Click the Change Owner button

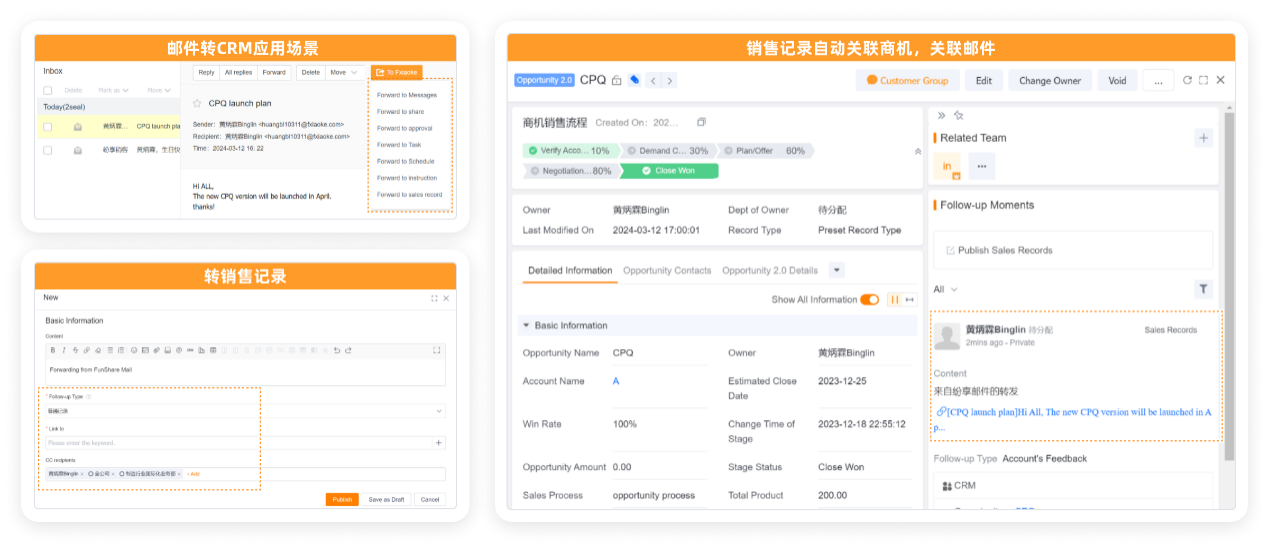click(1049, 81)
